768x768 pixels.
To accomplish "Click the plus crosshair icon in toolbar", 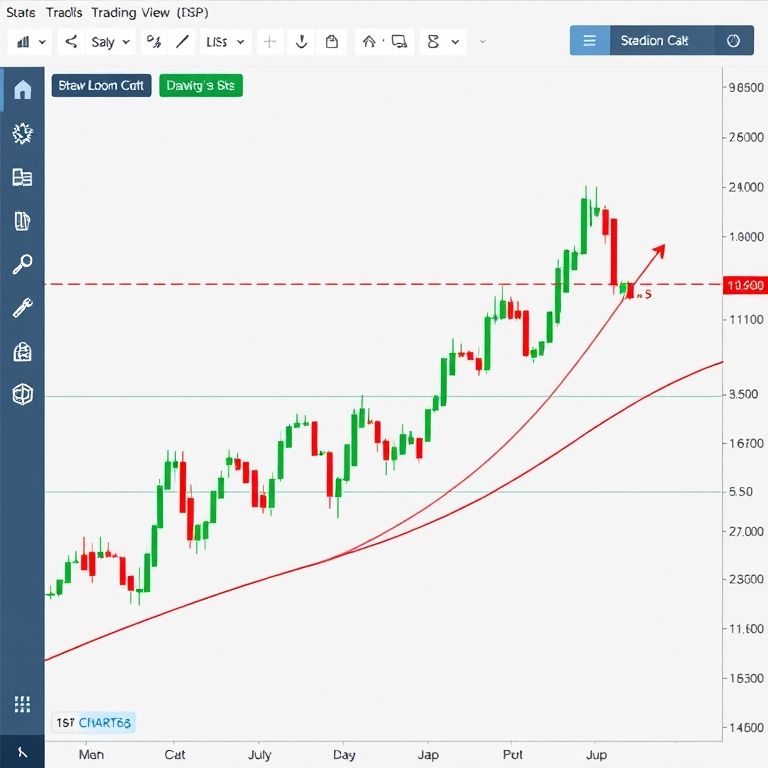I will point(269,42).
